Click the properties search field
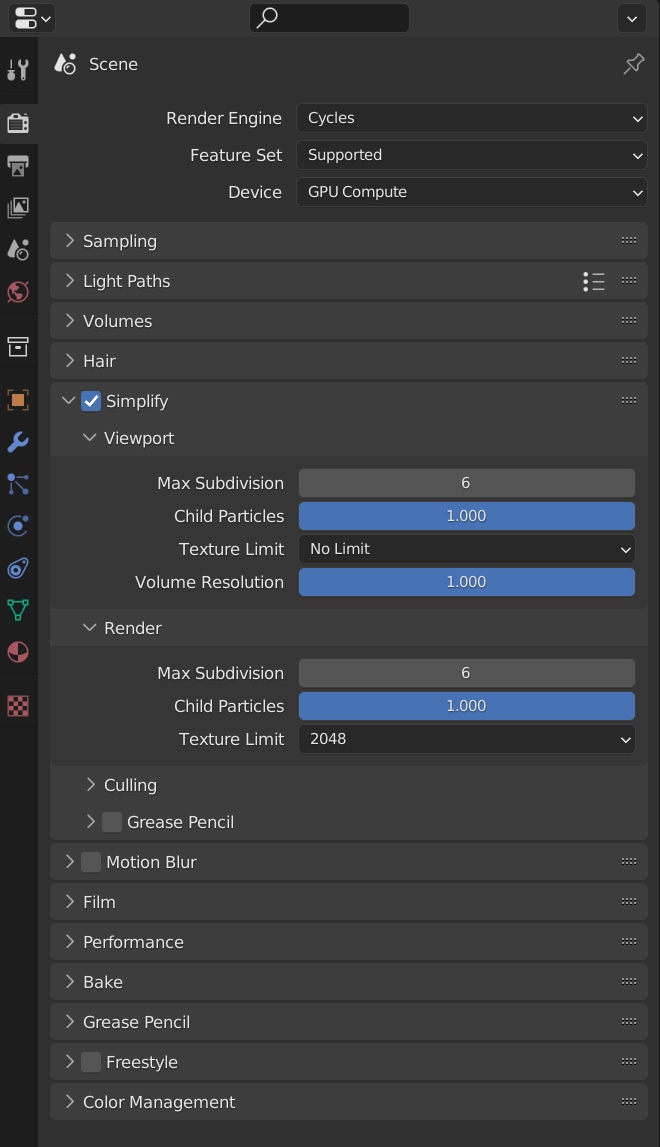 point(329,18)
